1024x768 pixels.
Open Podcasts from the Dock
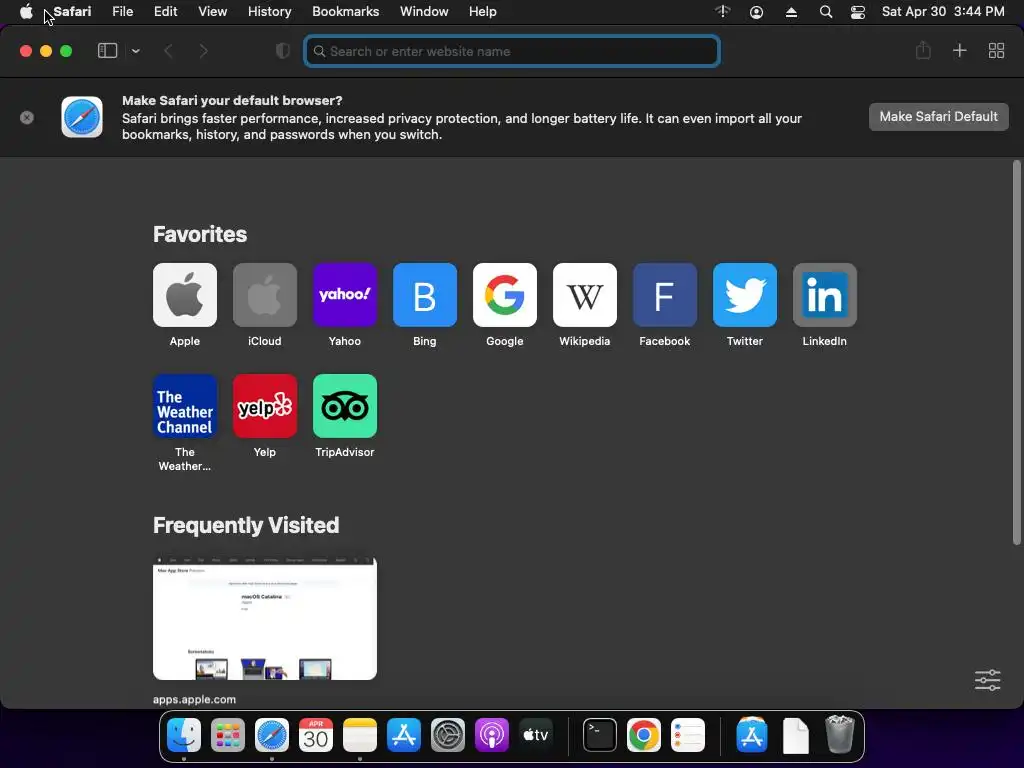tap(491, 735)
